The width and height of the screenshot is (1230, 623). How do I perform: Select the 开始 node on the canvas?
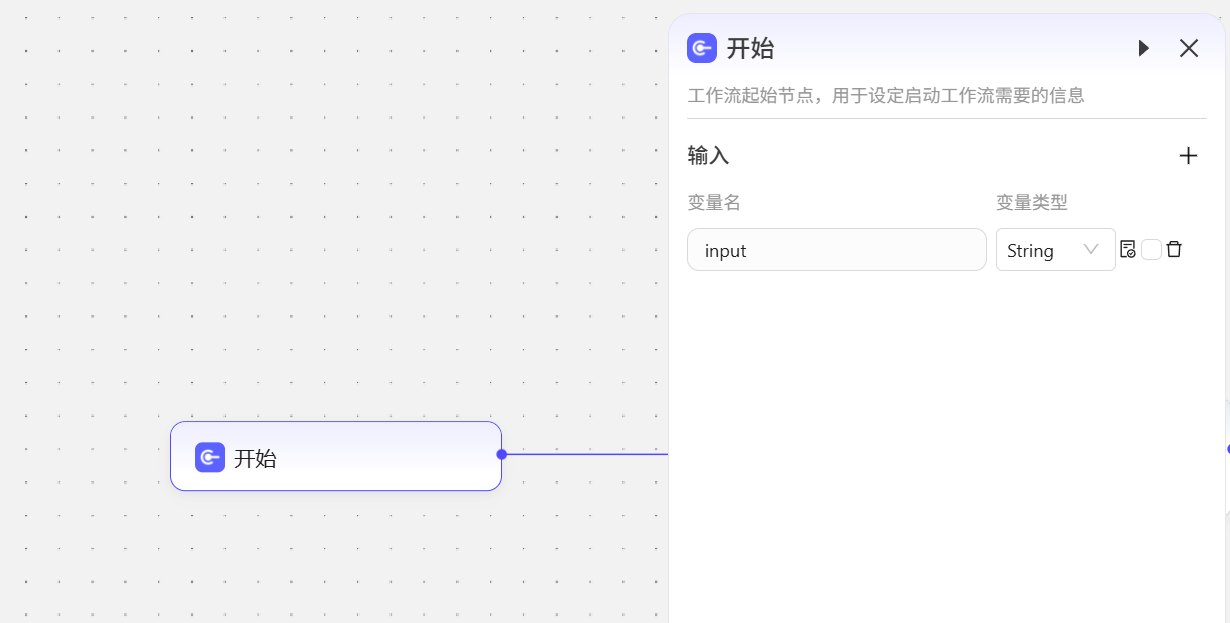(336, 457)
